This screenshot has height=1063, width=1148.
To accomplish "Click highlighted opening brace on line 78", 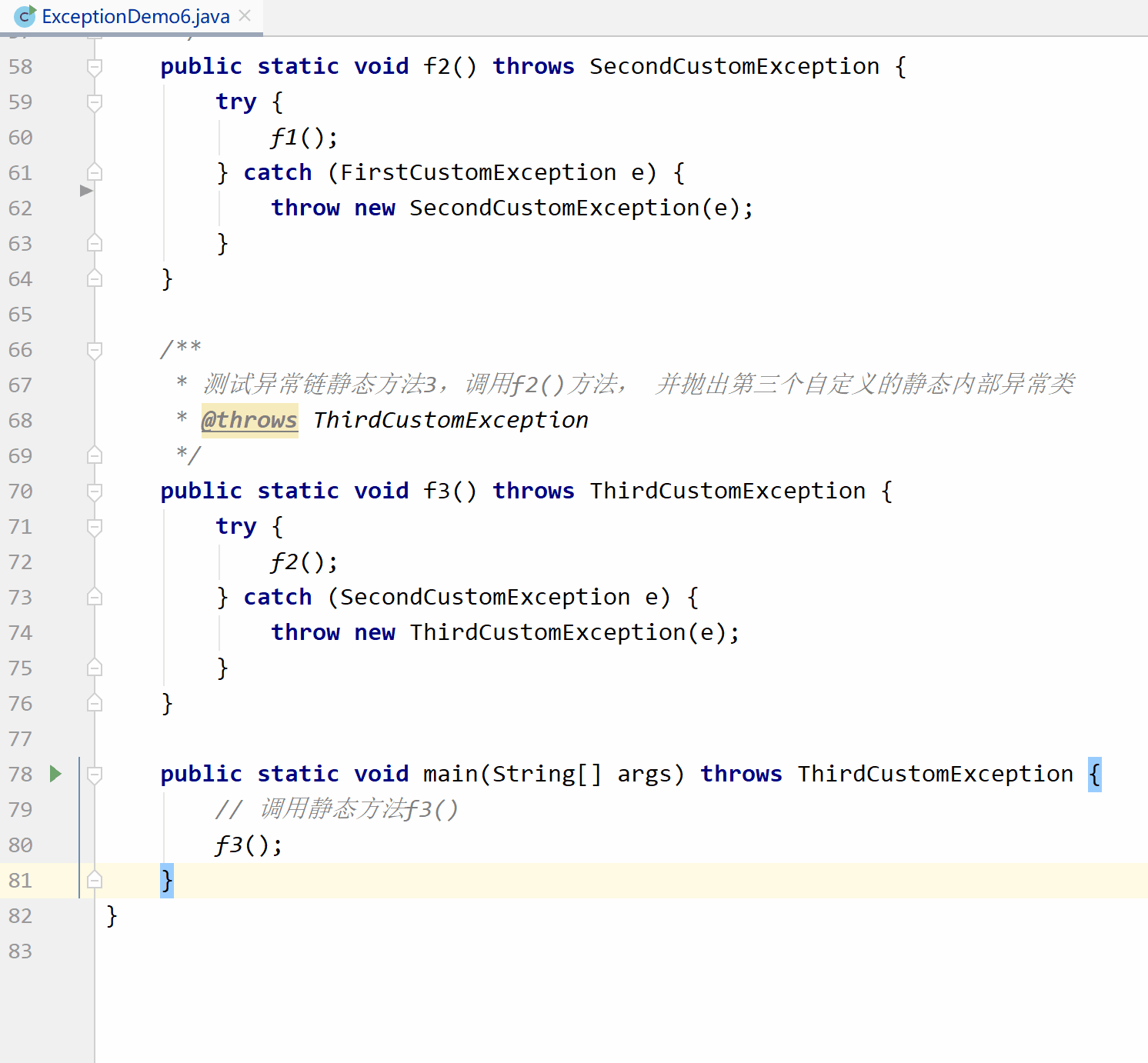I will click(1095, 774).
